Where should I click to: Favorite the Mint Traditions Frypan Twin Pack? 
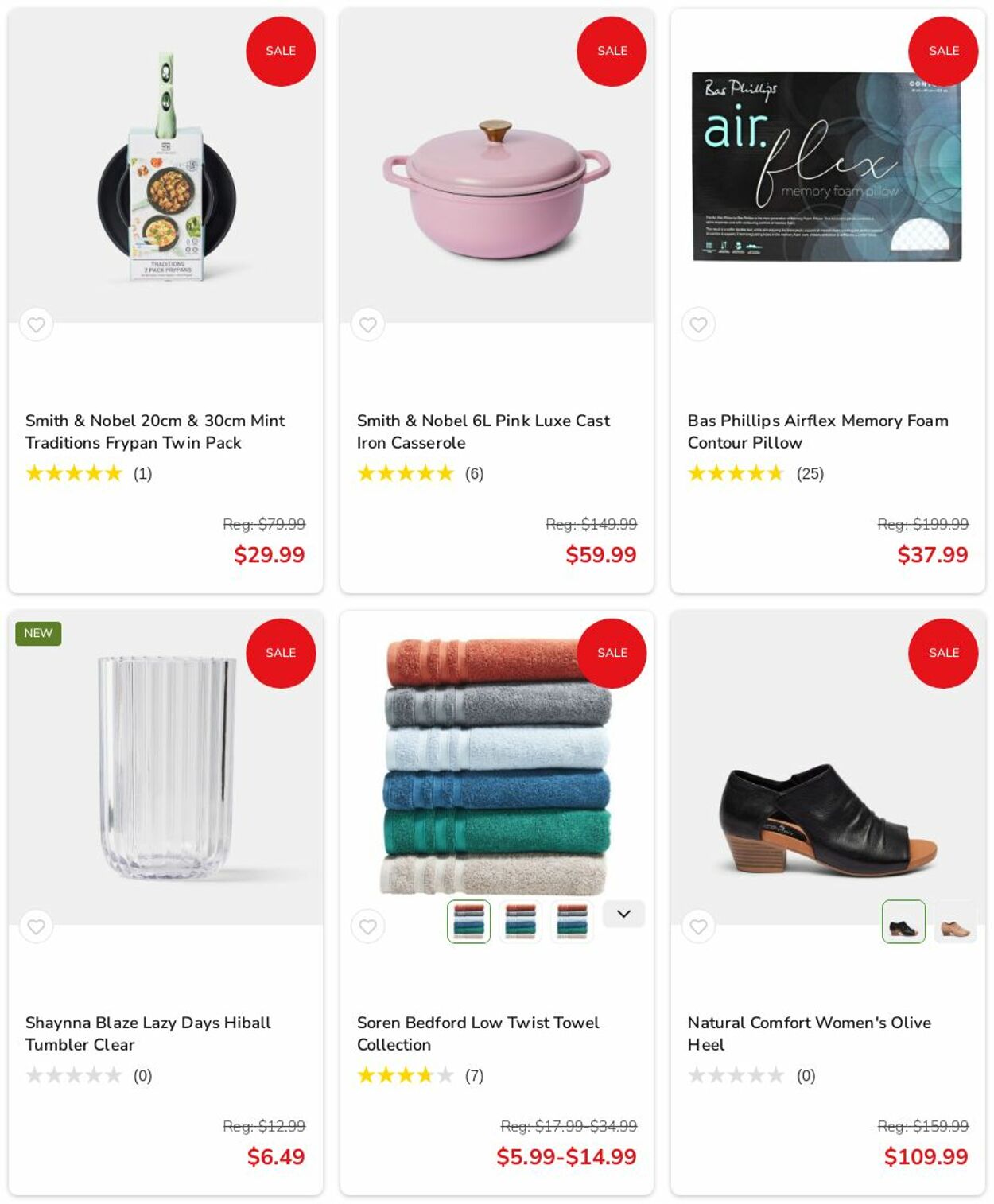point(37,324)
